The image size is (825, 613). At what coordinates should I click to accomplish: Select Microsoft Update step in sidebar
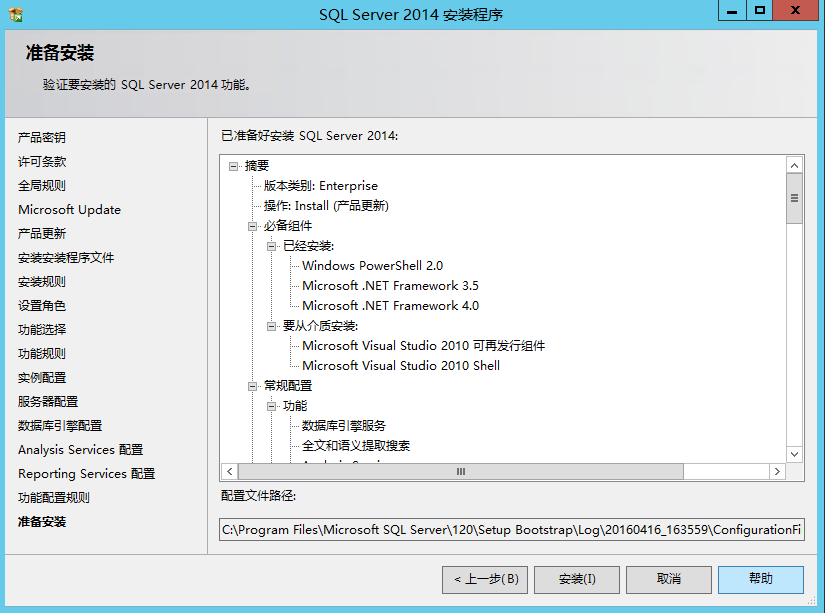(69, 210)
